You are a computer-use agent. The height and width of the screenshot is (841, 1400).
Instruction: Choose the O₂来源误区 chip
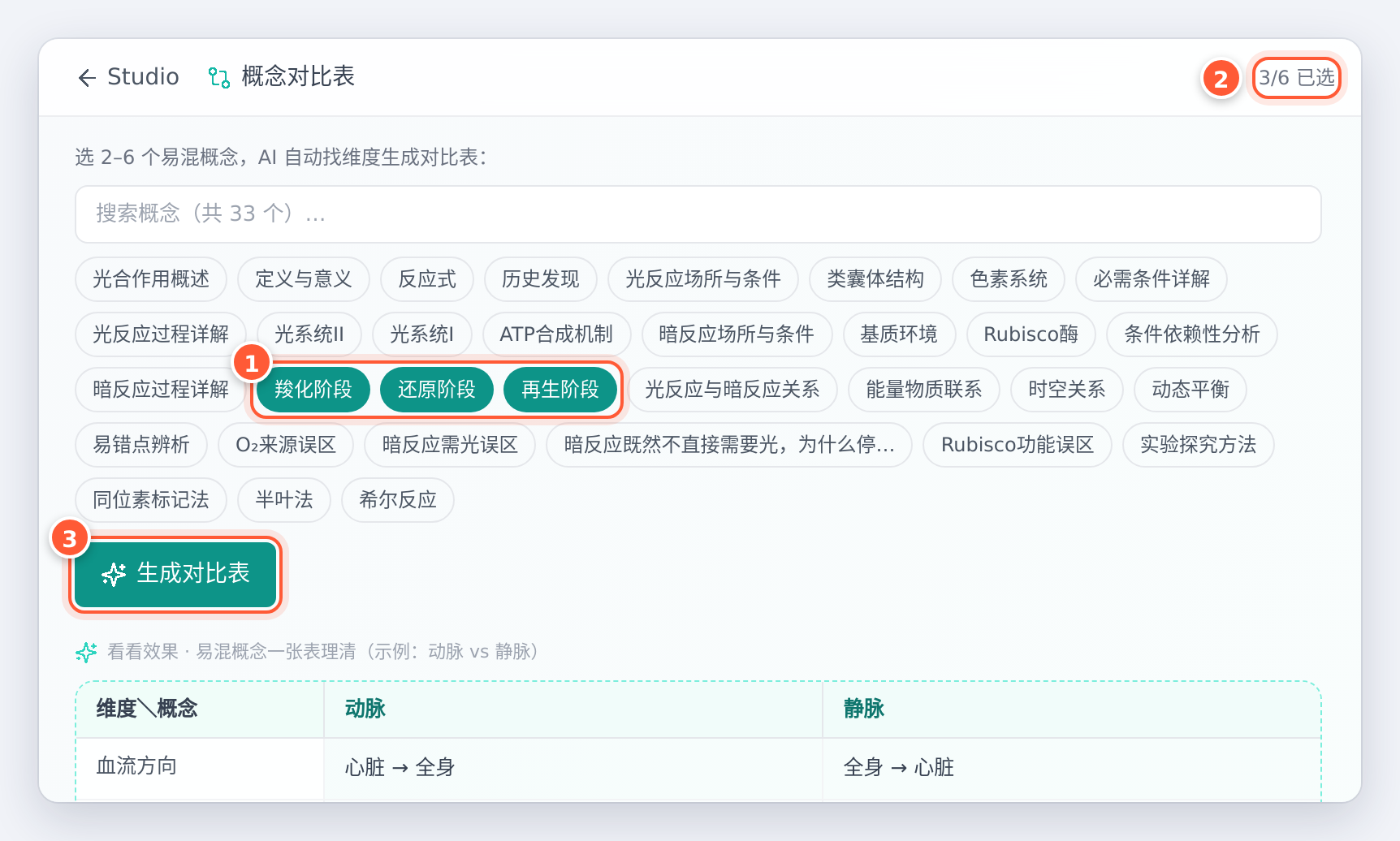coord(286,445)
